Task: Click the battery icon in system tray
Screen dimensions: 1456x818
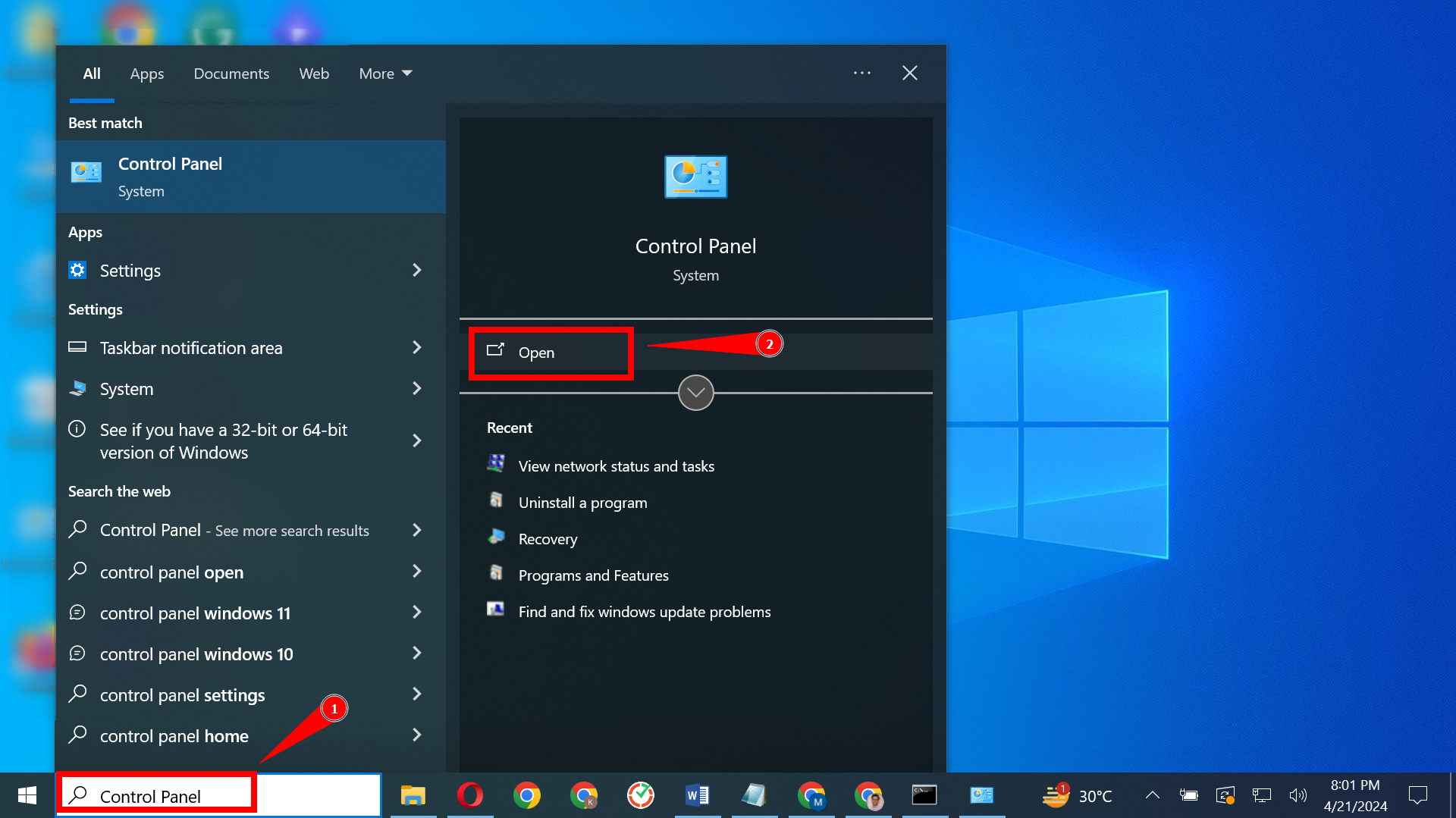Action: [x=1188, y=795]
